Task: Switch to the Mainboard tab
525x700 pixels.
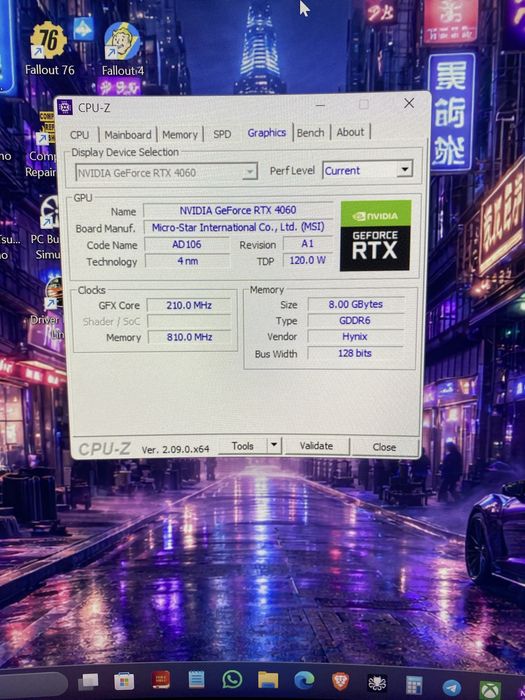Action: (x=128, y=134)
